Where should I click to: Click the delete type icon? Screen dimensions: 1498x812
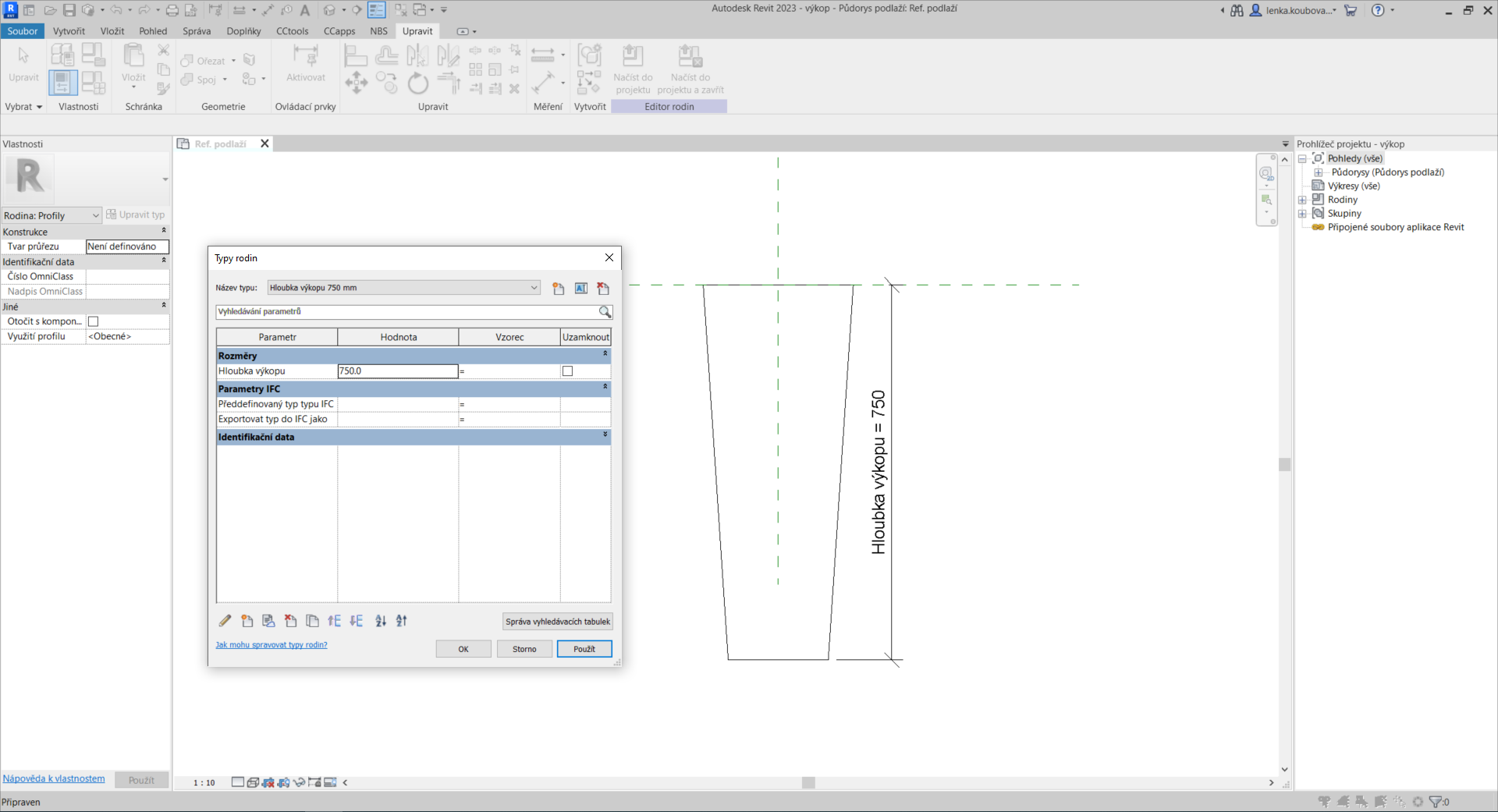pyautogui.click(x=602, y=289)
